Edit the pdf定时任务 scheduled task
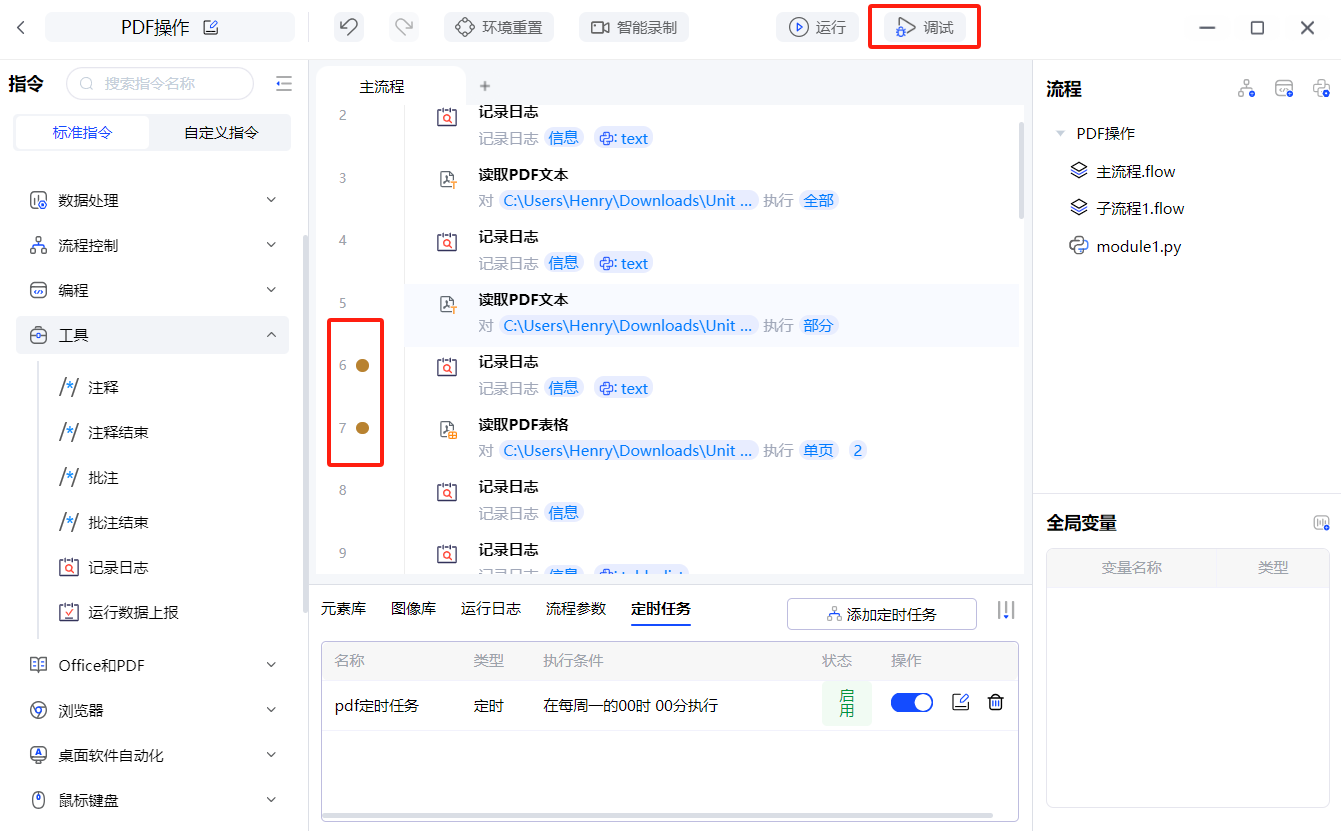 click(x=961, y=703)
